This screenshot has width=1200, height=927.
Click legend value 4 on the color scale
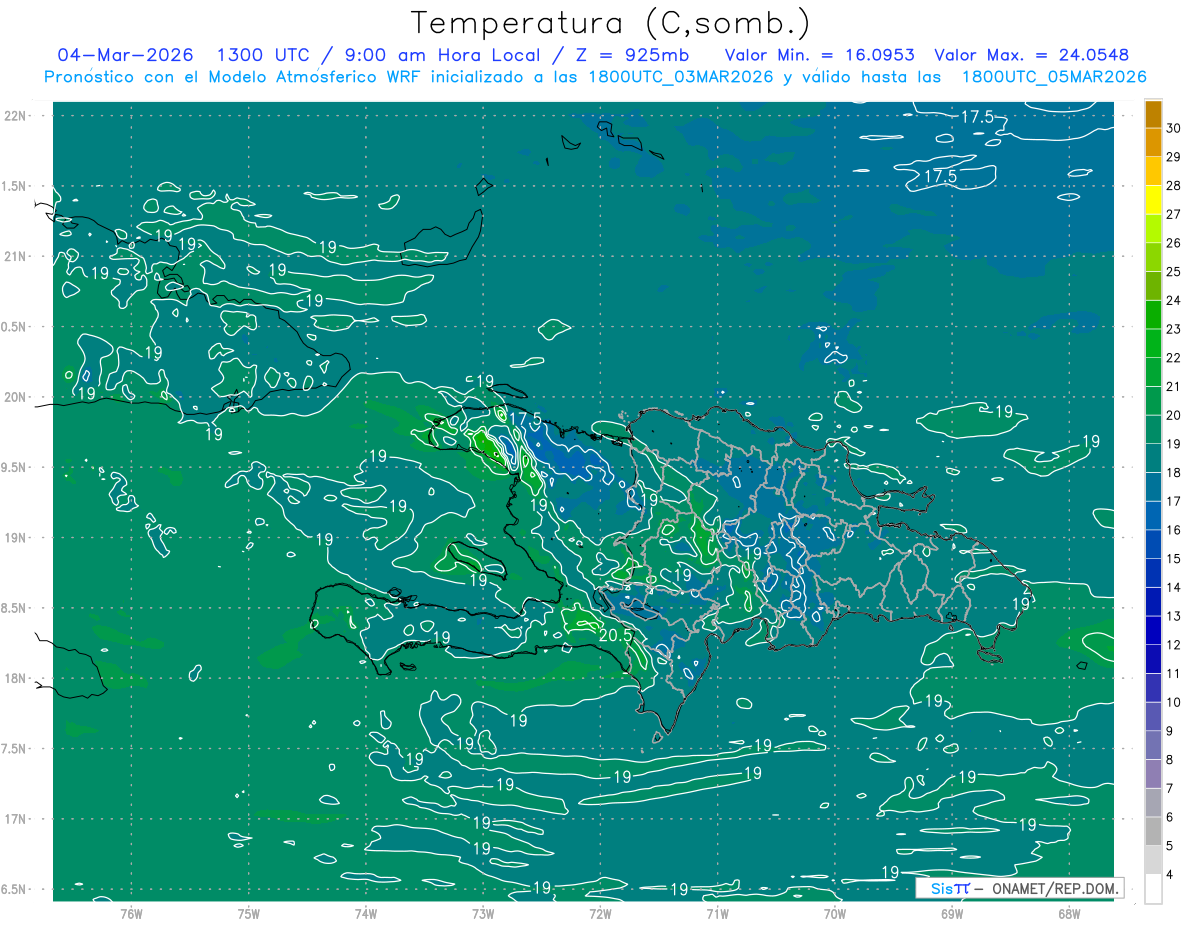(1172, 875)
